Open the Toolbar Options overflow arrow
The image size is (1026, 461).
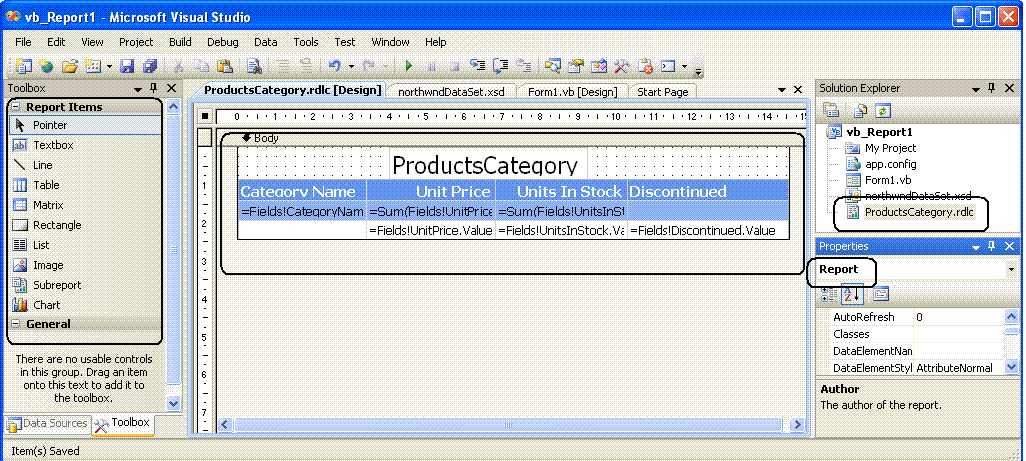click(x=699, y=70)
